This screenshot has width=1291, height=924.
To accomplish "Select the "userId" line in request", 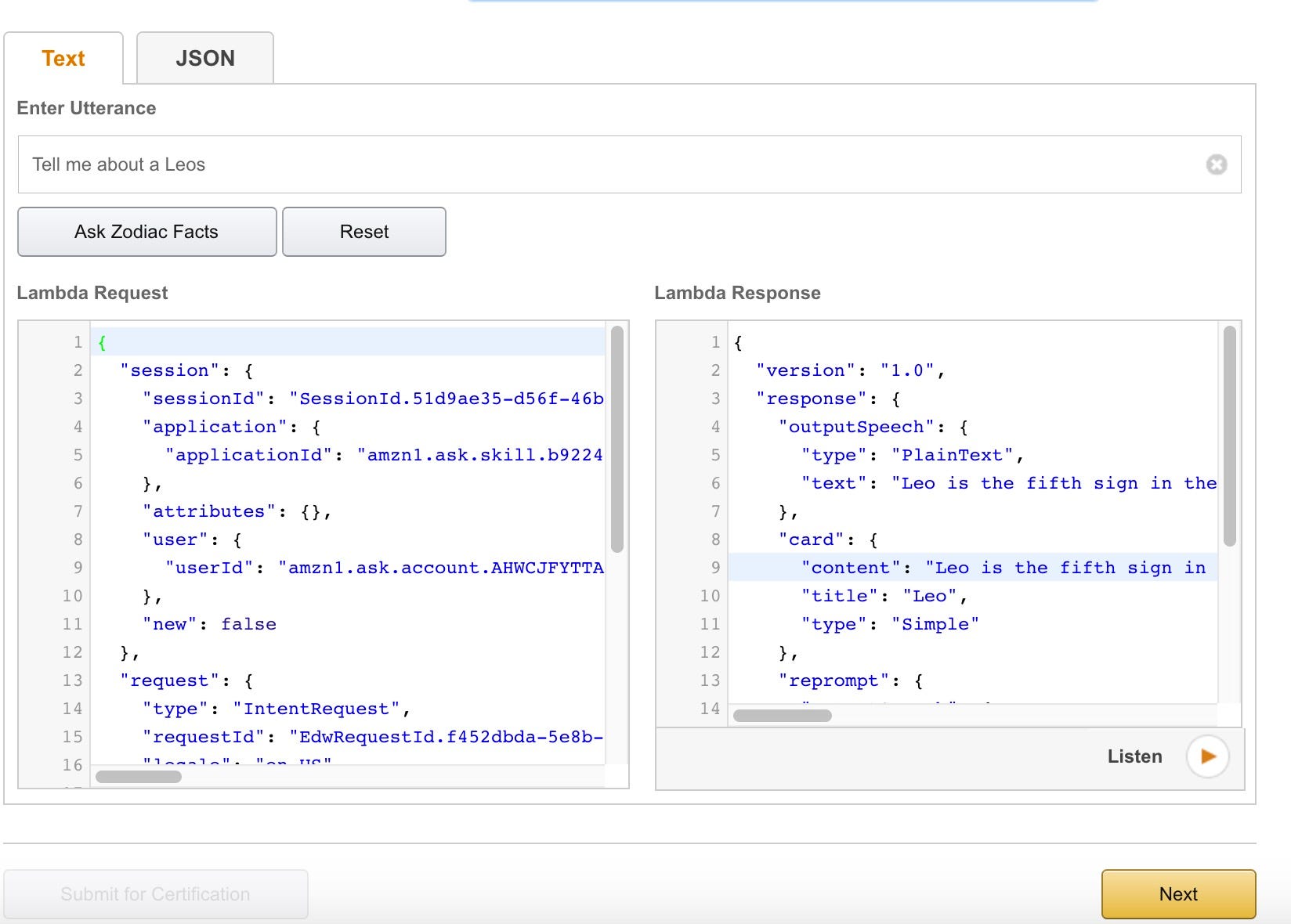I will [x=385, y=568].
